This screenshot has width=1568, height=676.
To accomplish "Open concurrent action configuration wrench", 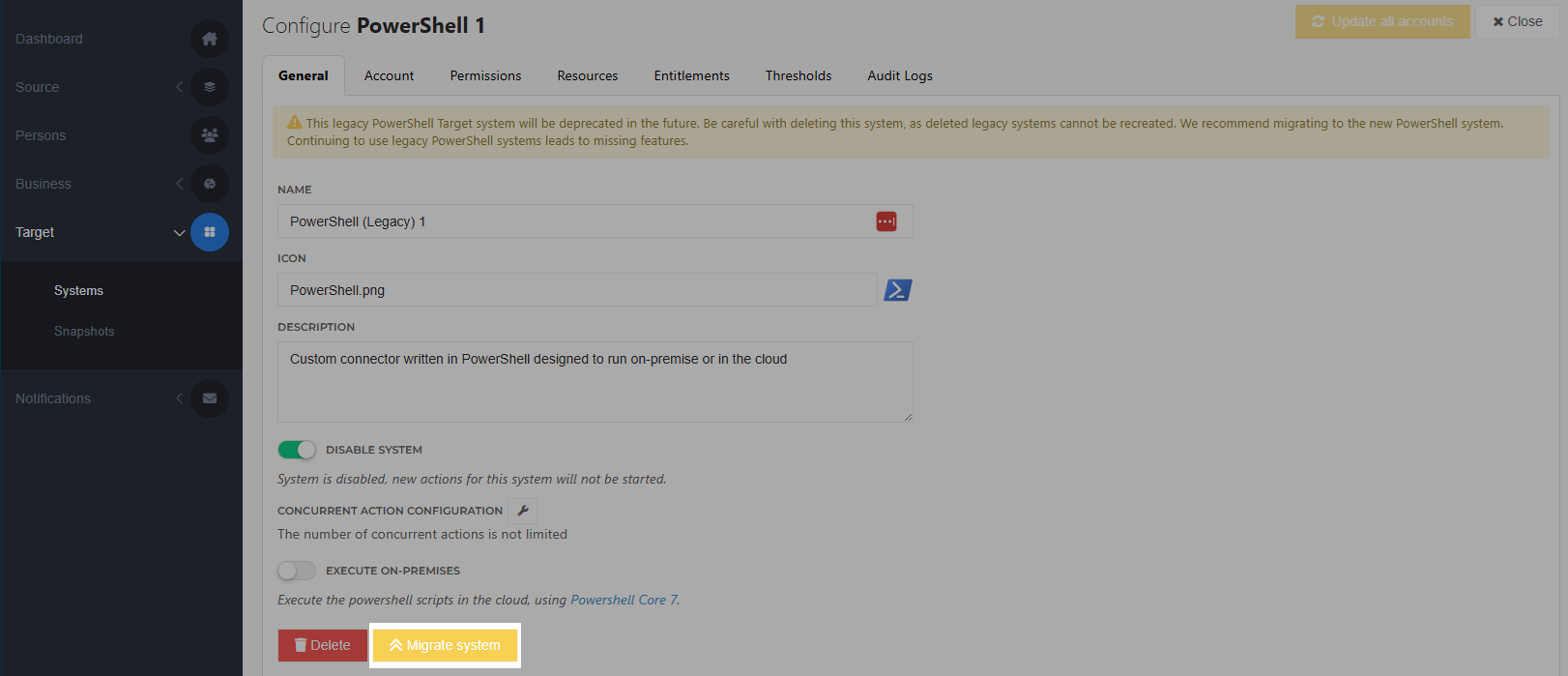I will coord(523,511).
